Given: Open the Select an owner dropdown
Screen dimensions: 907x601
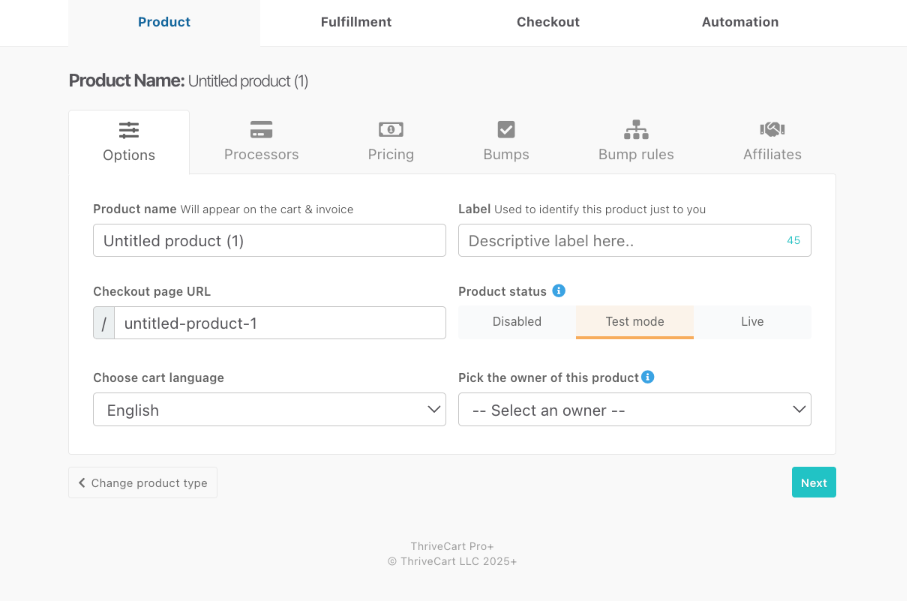Looking at the screenshot, I should point(634,410).
